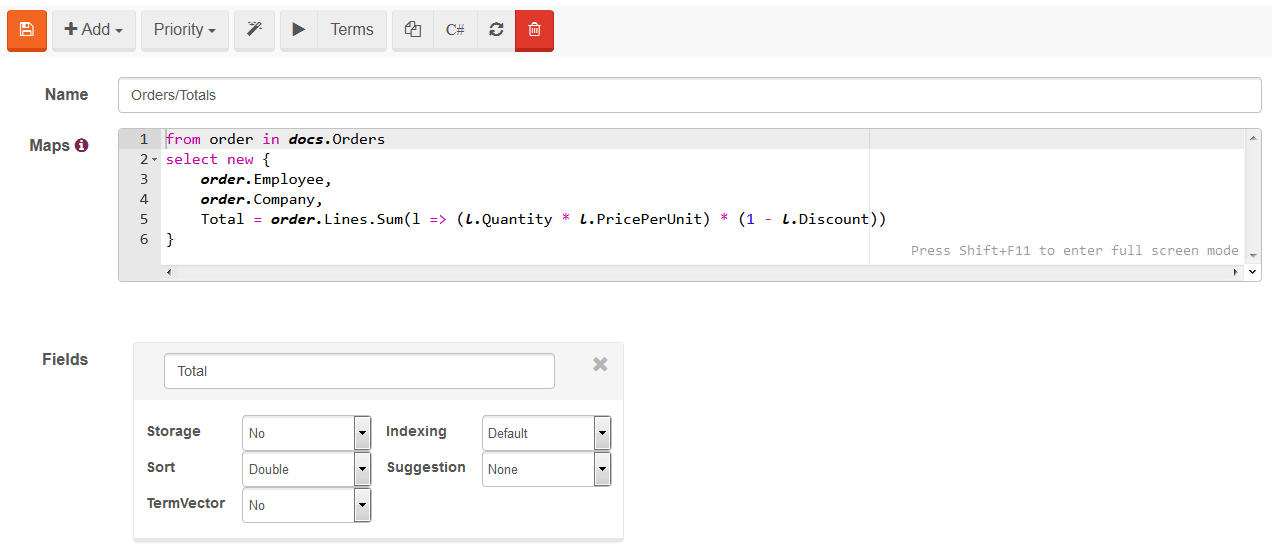The image size is (1272, 552).
Task: Click on 'order.Company,' code line
Action: click(261, 199)
